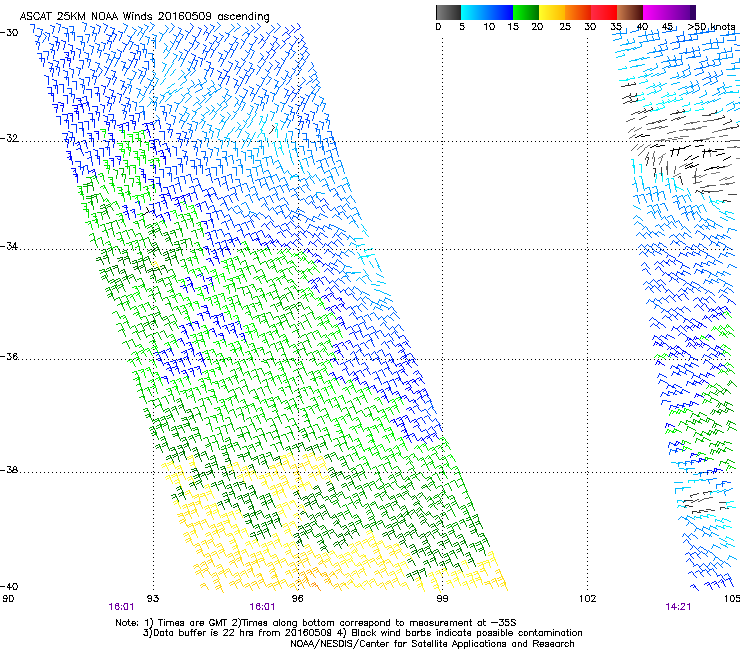Viewport: 740px width, 650px height.
Task: Click the legend label '30'
Action: pos(590,27)
